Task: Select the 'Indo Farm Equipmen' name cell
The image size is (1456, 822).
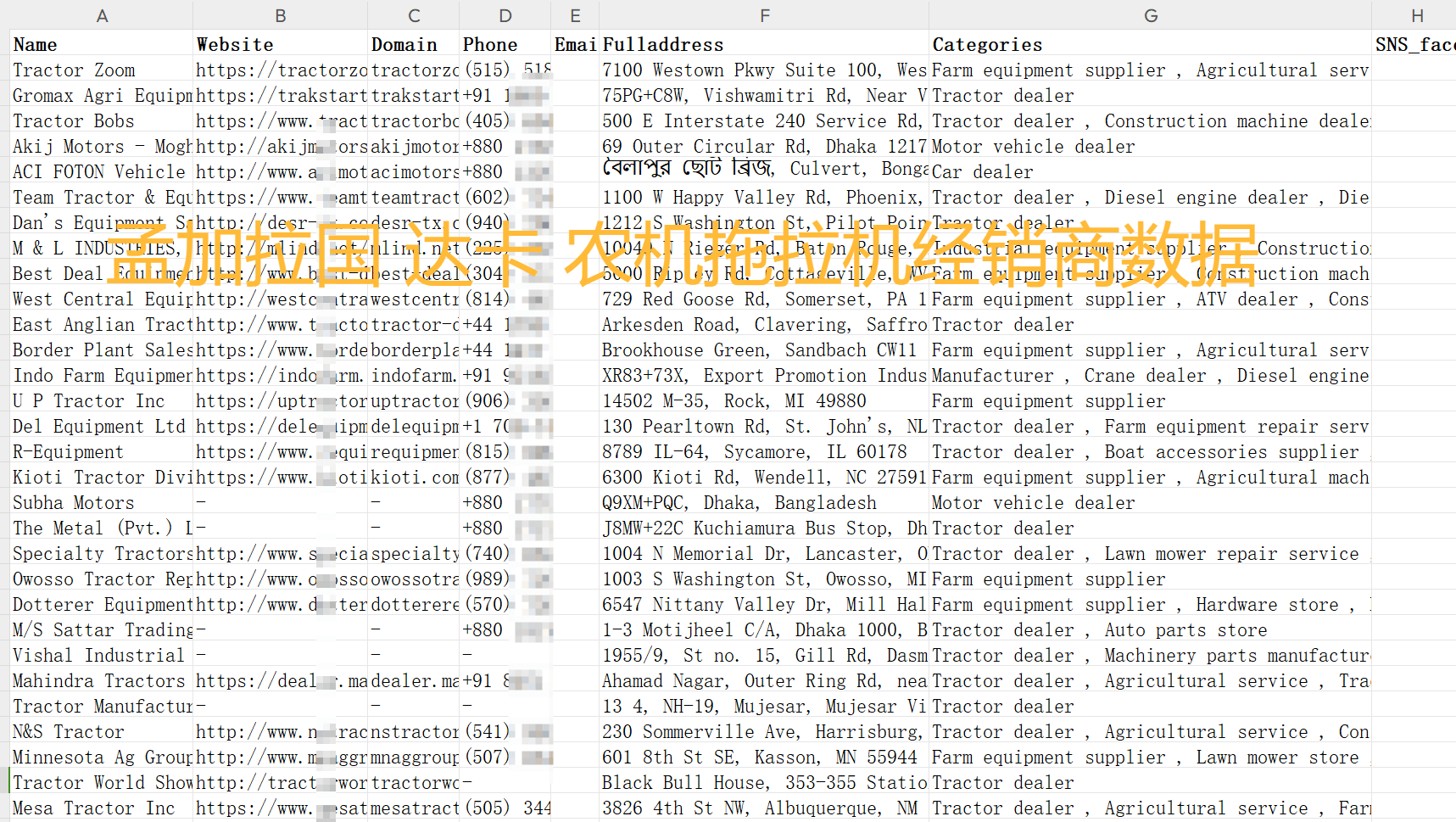Action: [102, 375]
